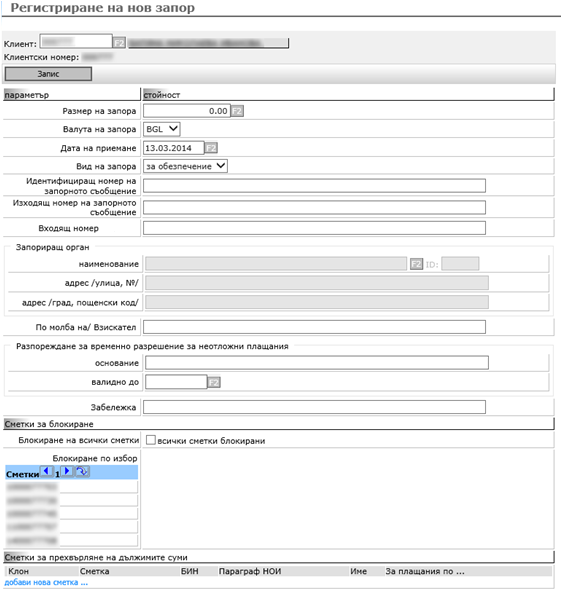Open F2 date picker for валидно до
This screenshot has height=605, width=562.
pos(214,382)
